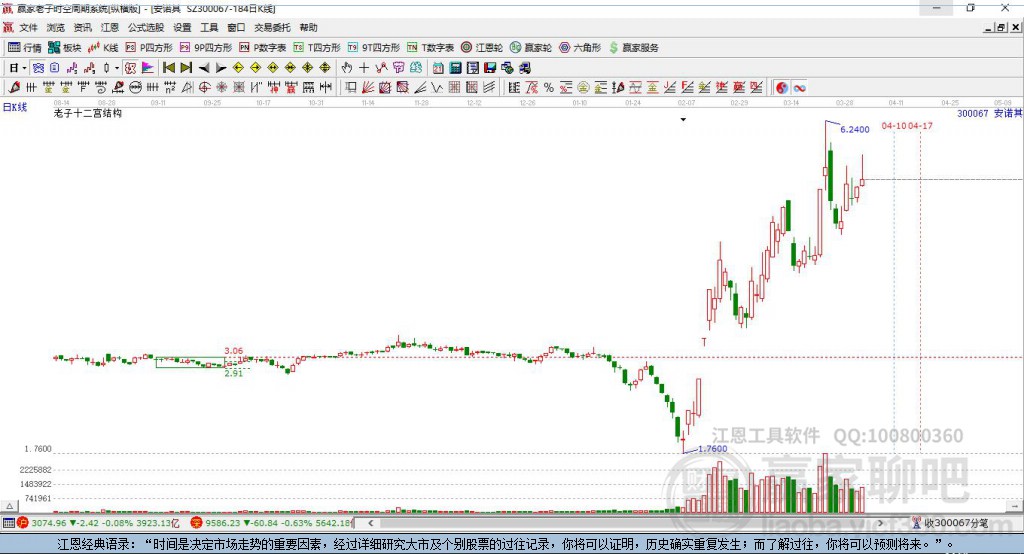Jump to the first bar
Screen dimensions: 1024x554
coord(168,68)
